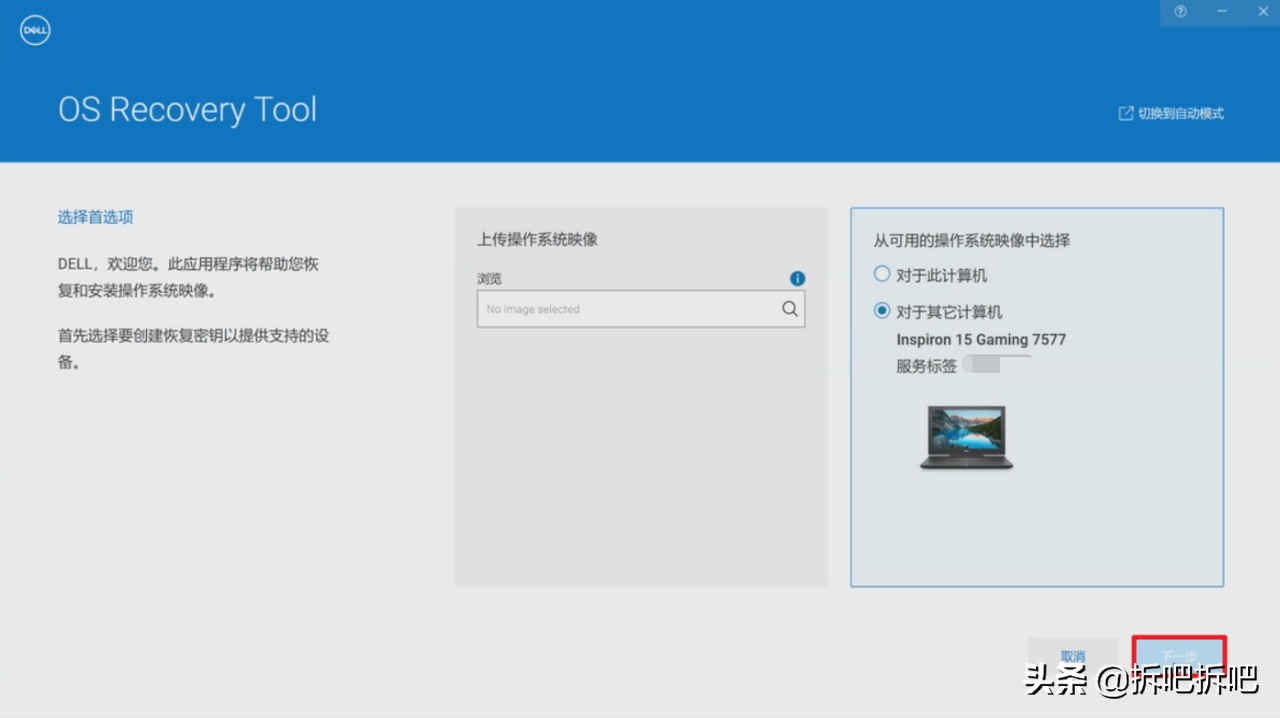Image resolution: width=1280 pixels, height=718 pixels.
Task: Select the 对于其它计算机 radio option
Action: tap(881, 311)
